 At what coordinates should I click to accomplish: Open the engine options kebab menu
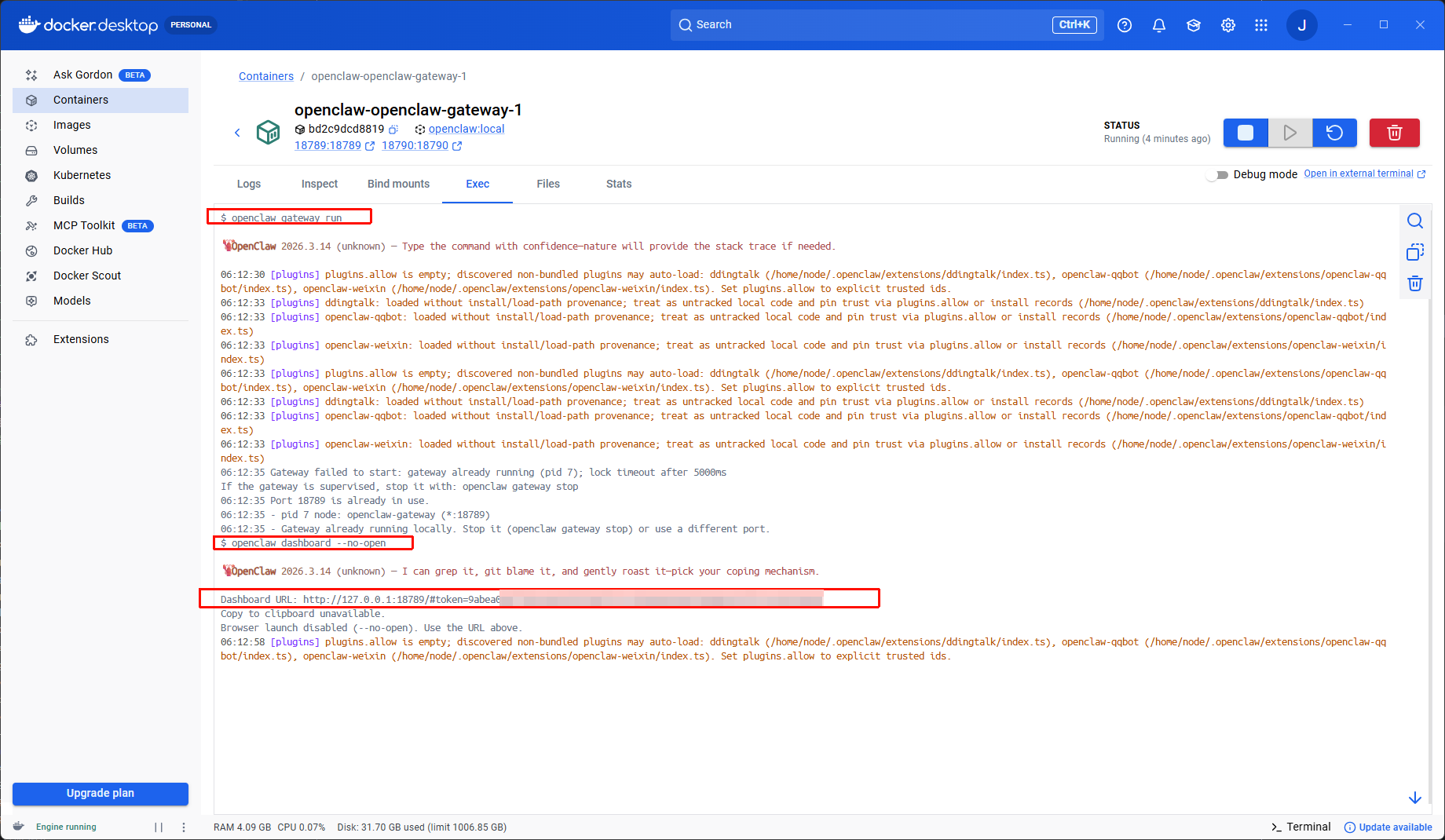[x=184, y=827]
